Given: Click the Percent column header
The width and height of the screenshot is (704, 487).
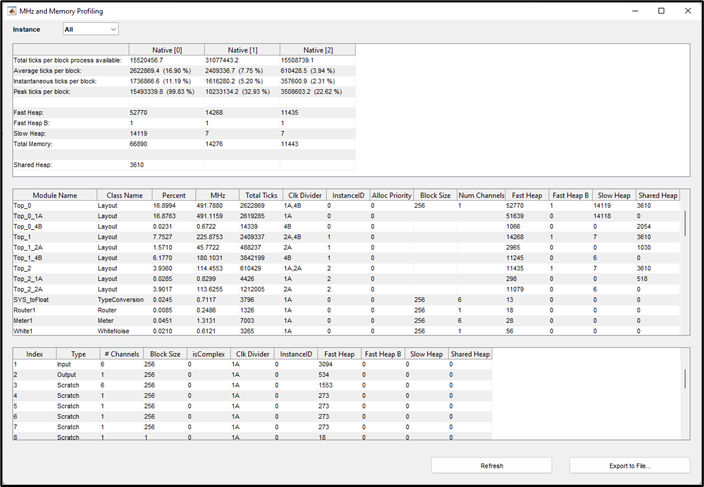Looking at the screenshot, I should point(174,195).
